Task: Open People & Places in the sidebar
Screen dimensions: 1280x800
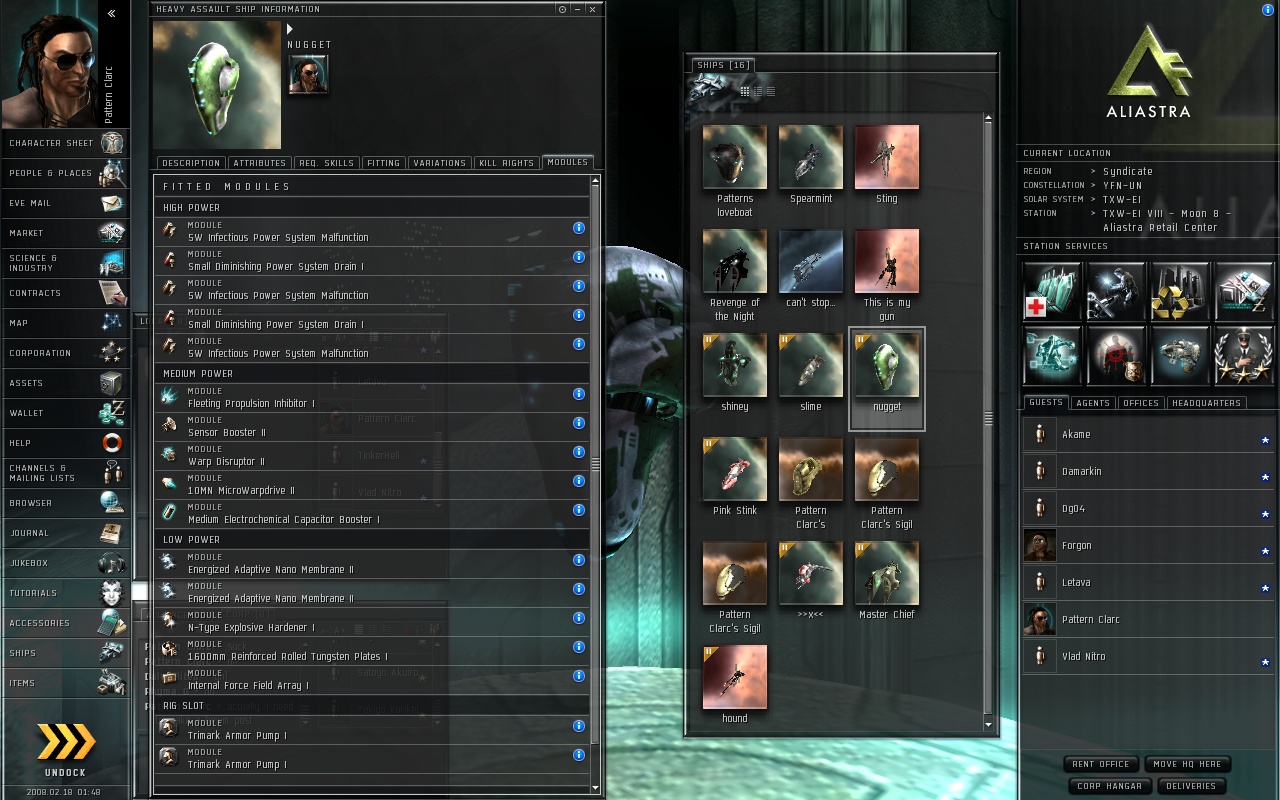Action: pos(65,173)
